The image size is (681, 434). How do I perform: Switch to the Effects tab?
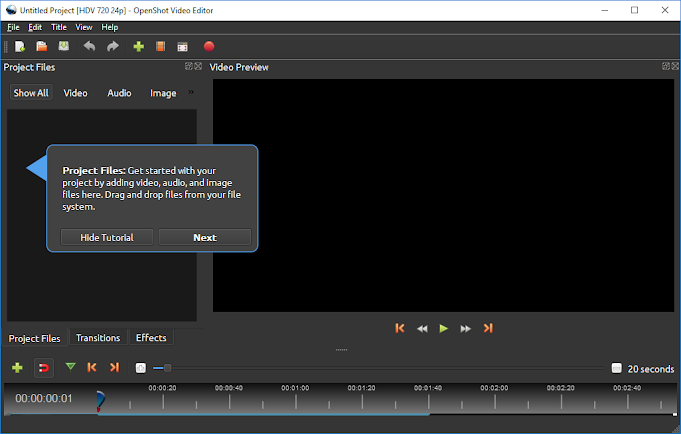151,338
